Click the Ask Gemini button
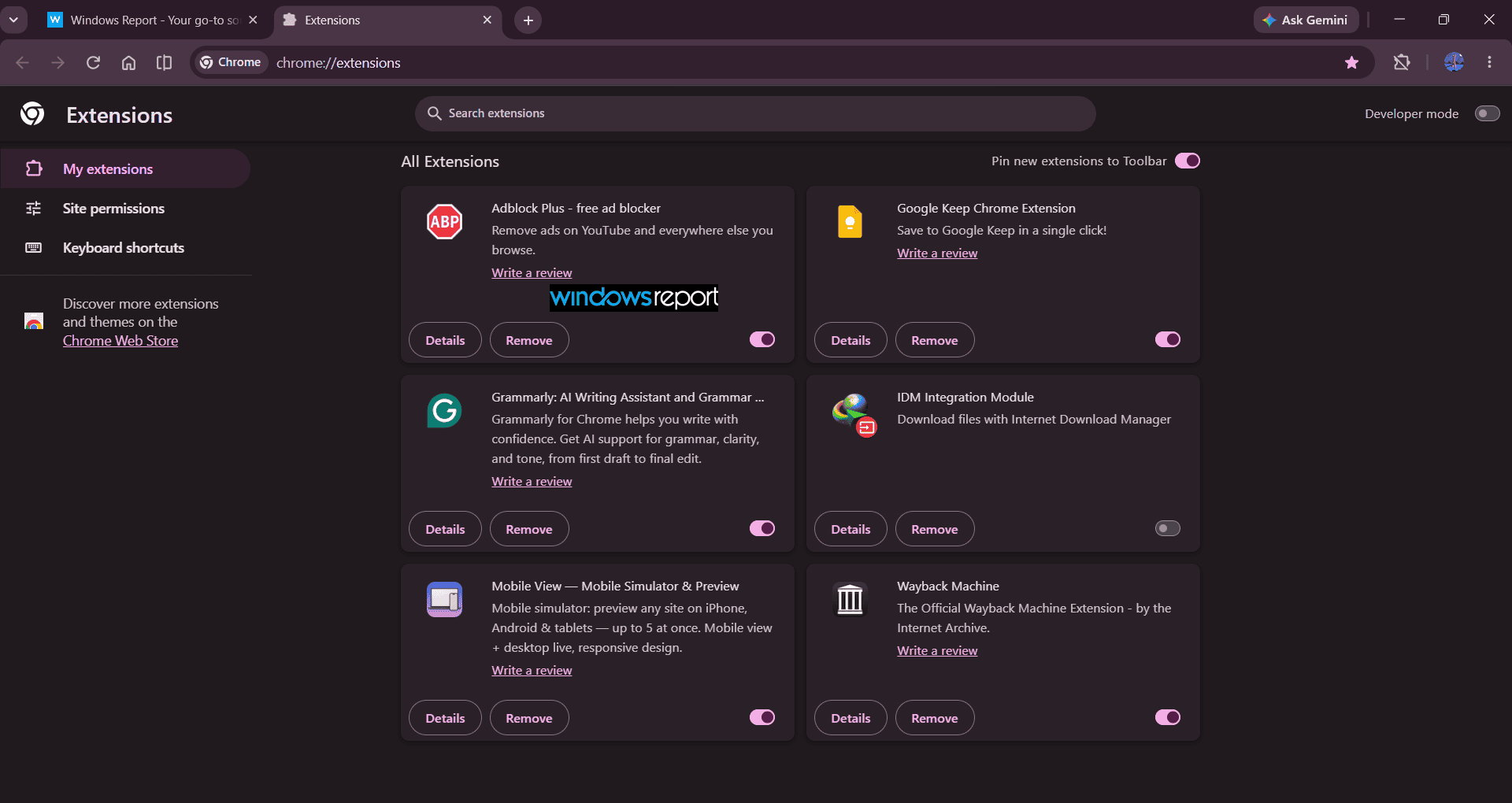 (1306, 20)
